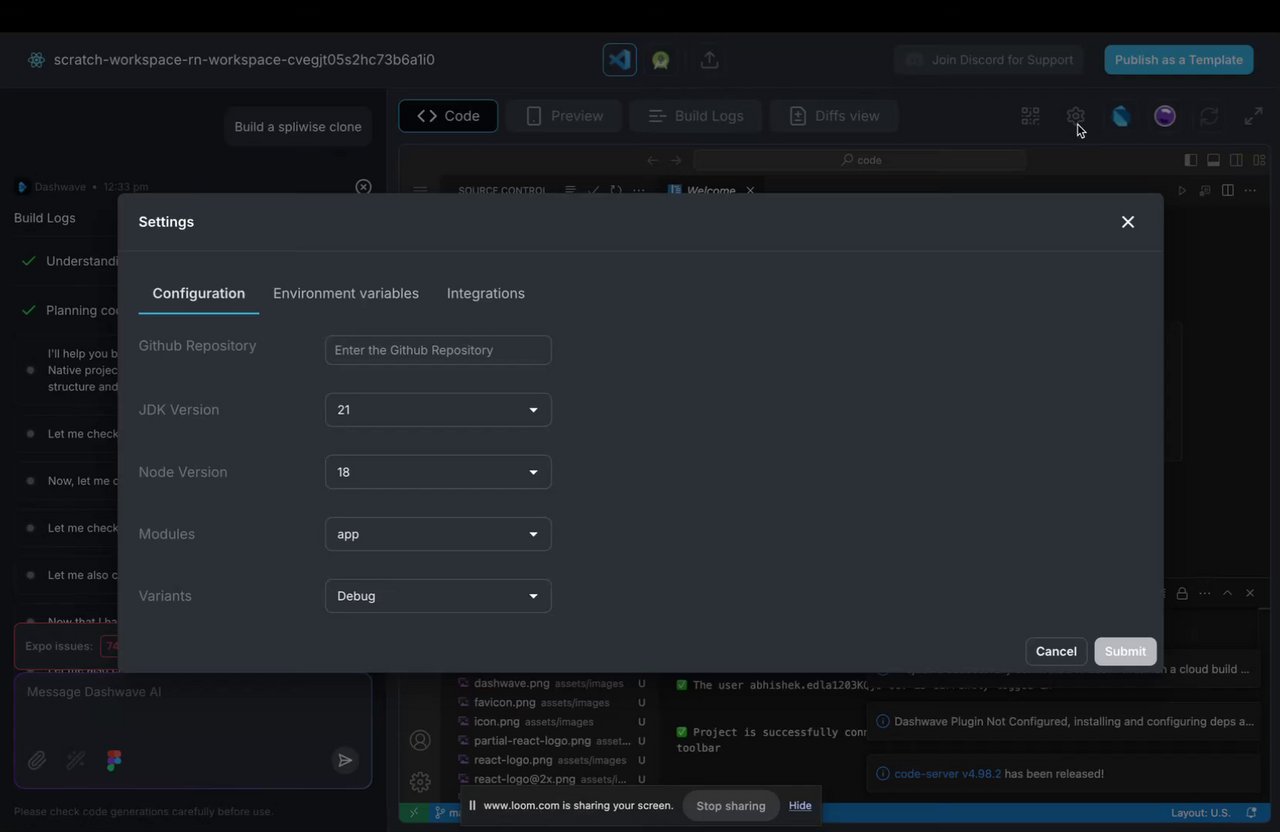This screenshot has height=832, width=1280.
Task: Select the Code view tab
Action: 448,116
